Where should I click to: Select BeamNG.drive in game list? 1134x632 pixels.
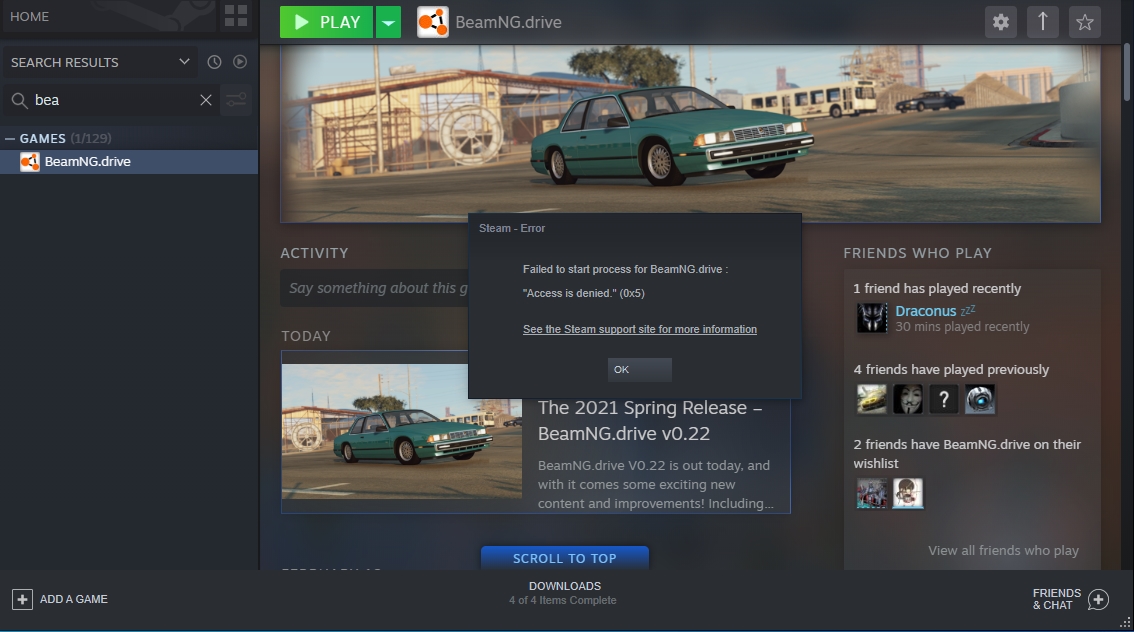point(129,161)
